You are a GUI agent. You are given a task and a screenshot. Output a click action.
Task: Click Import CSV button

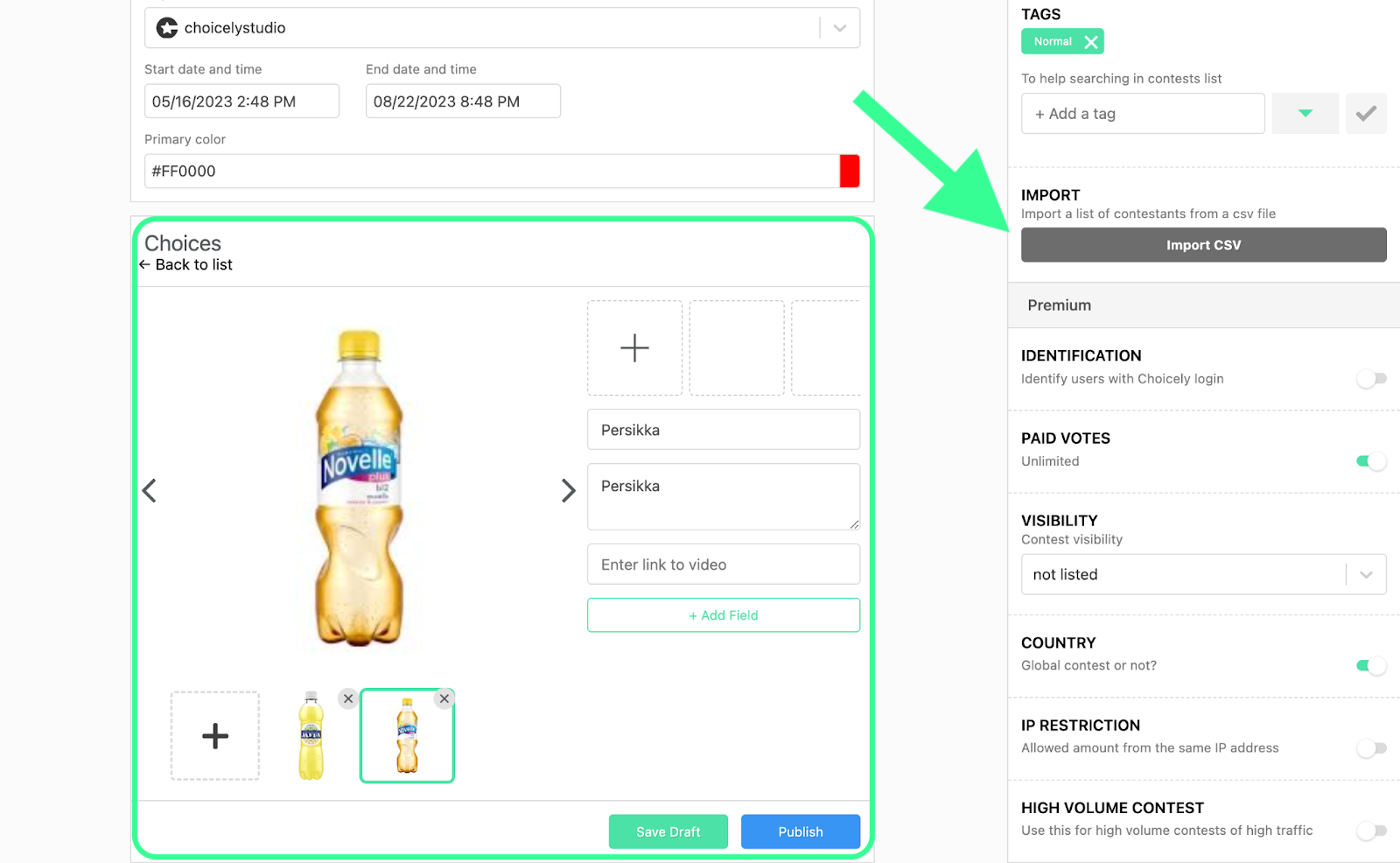1203,245
